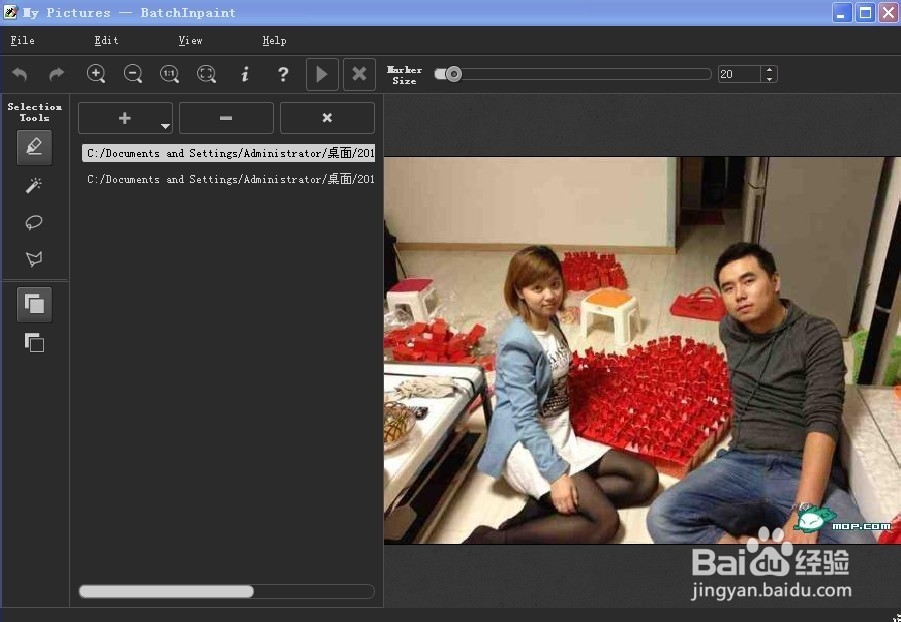
Task: Select the Magic Wand tool
Action: pos(34,185)
